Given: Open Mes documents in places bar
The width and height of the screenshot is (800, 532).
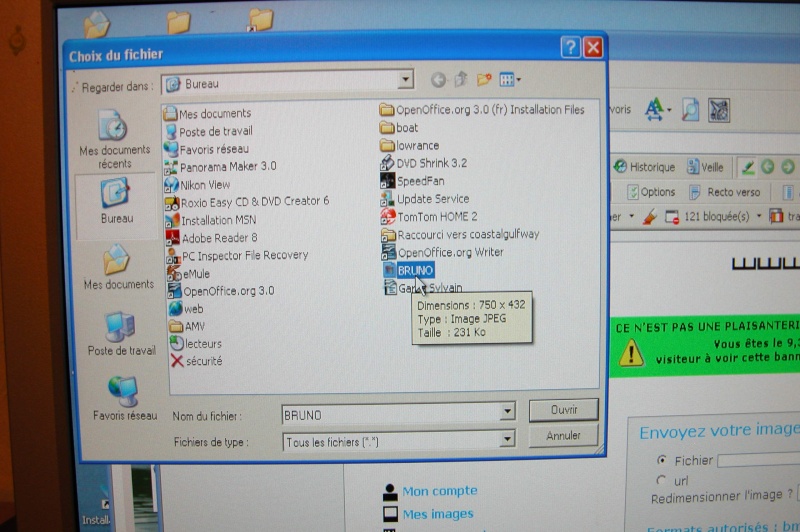Looking at the screenshot, I should point(118,267).
